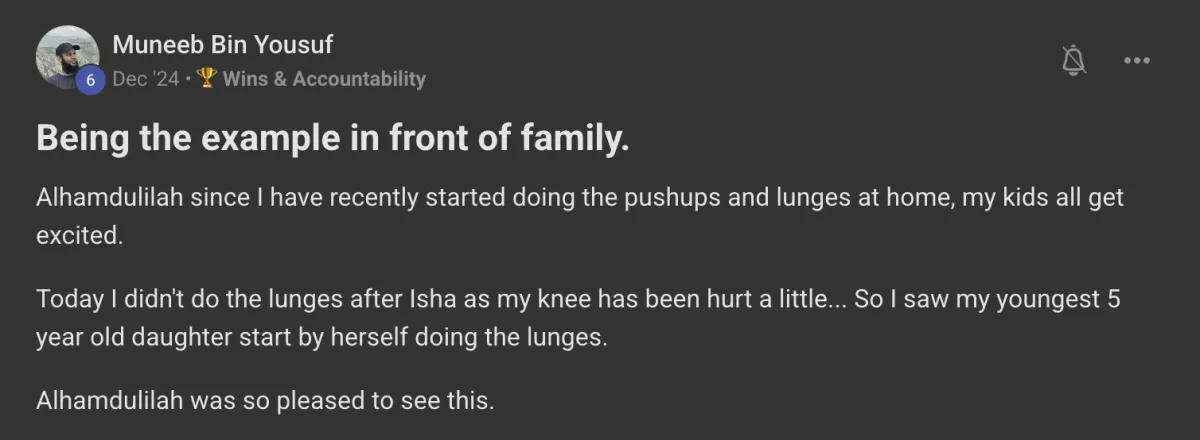Open the post title about family example
The height and width of the screenshot is (440, 1200).
coord(332,141)
